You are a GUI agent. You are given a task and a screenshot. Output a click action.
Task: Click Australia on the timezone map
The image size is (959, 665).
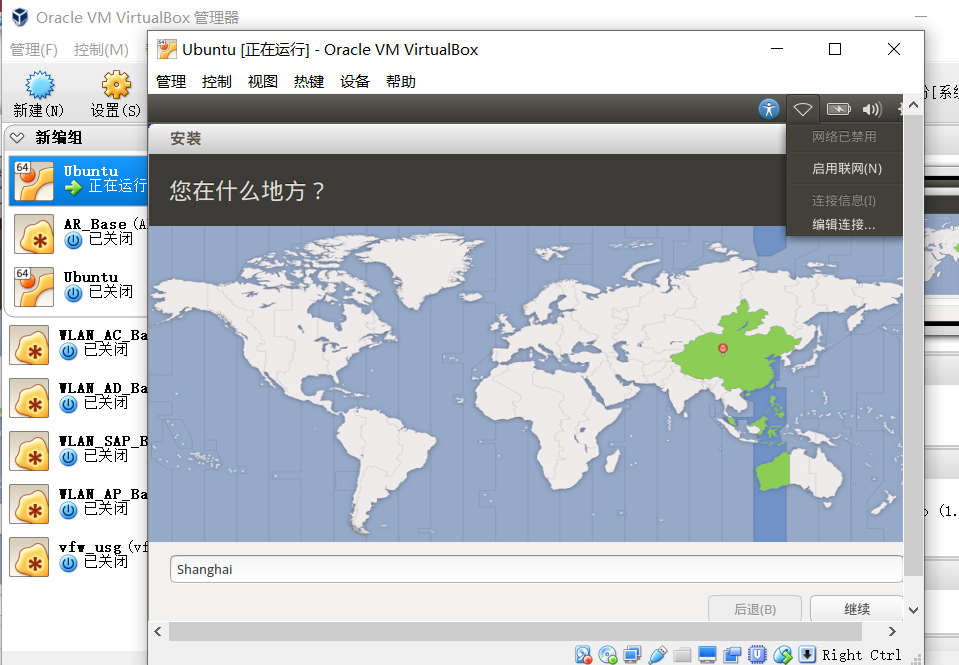[x=798, y=471]
